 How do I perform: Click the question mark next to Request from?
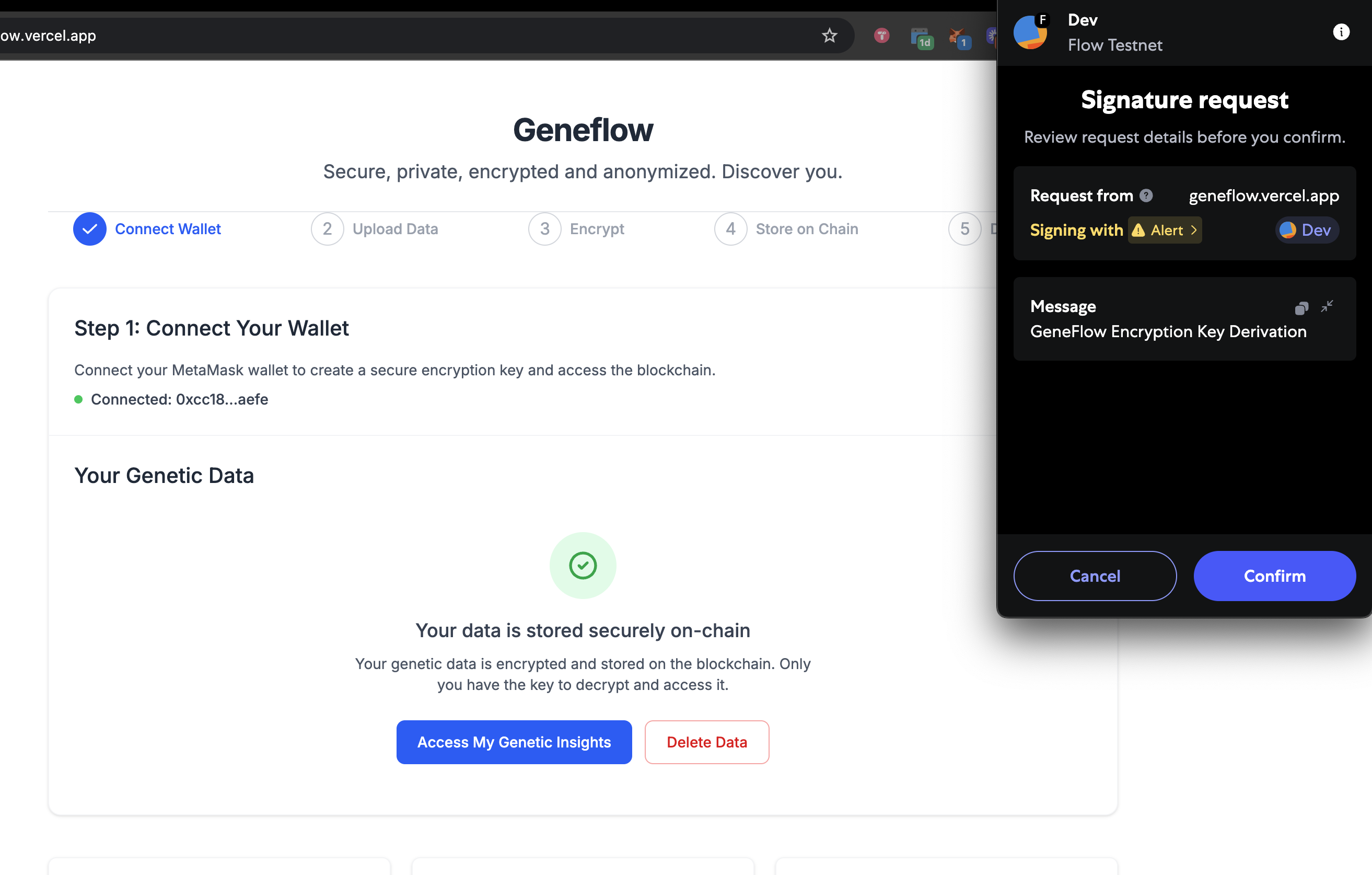(1146, 195)
